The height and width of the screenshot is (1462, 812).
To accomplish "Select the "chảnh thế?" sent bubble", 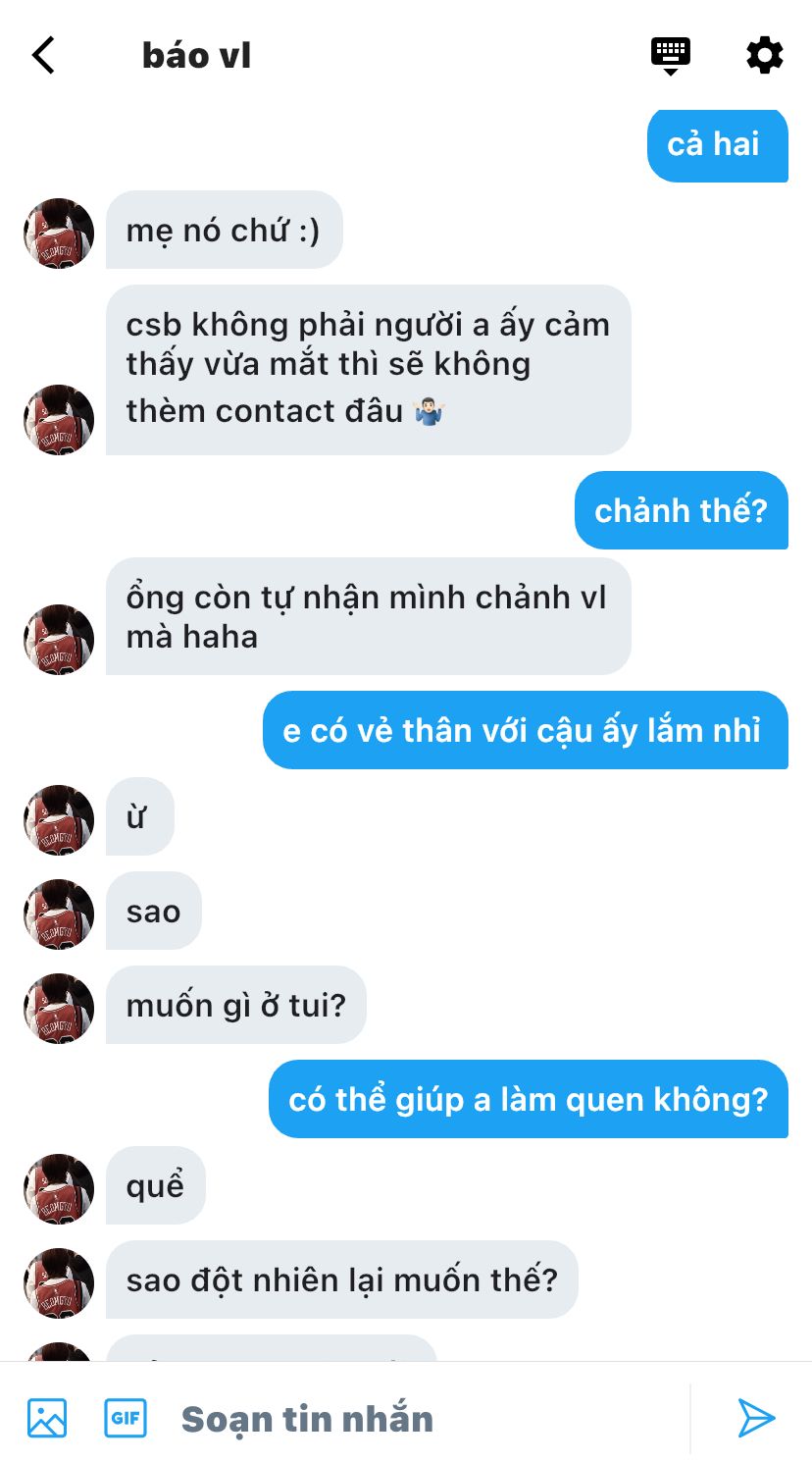I will (x=682, y=510).
